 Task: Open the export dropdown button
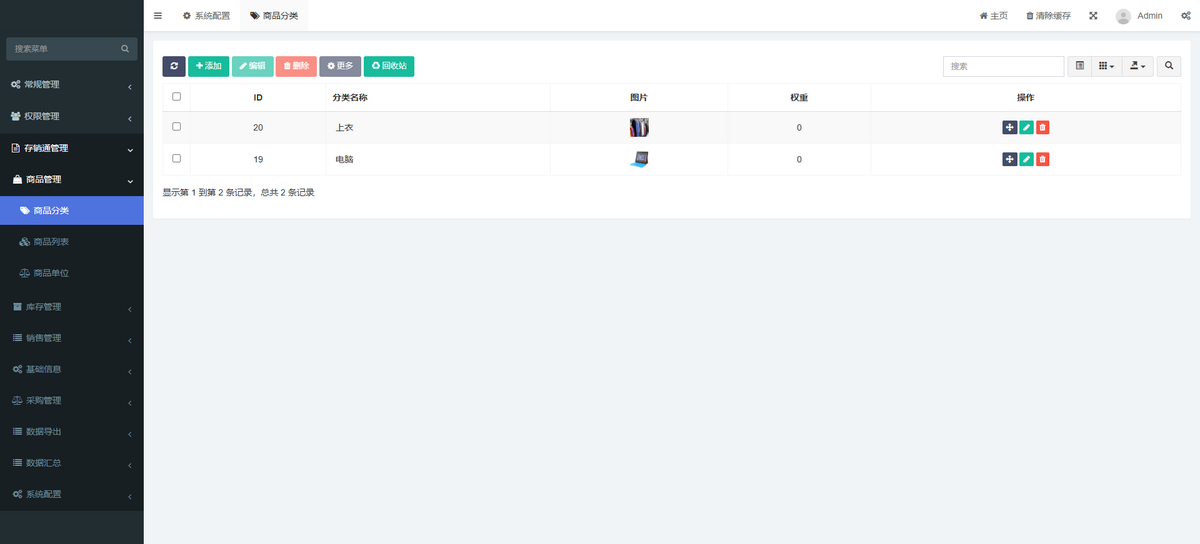click(1138, 66)
